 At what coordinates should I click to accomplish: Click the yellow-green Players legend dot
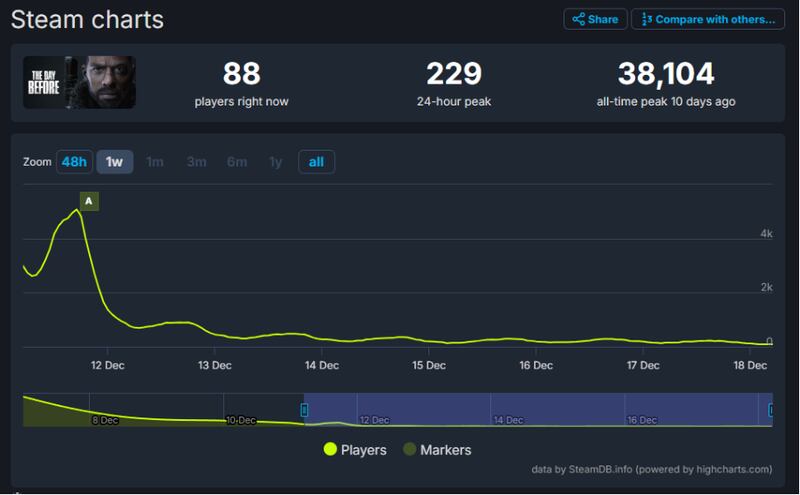pyautogui.click(x=330, y=450)
